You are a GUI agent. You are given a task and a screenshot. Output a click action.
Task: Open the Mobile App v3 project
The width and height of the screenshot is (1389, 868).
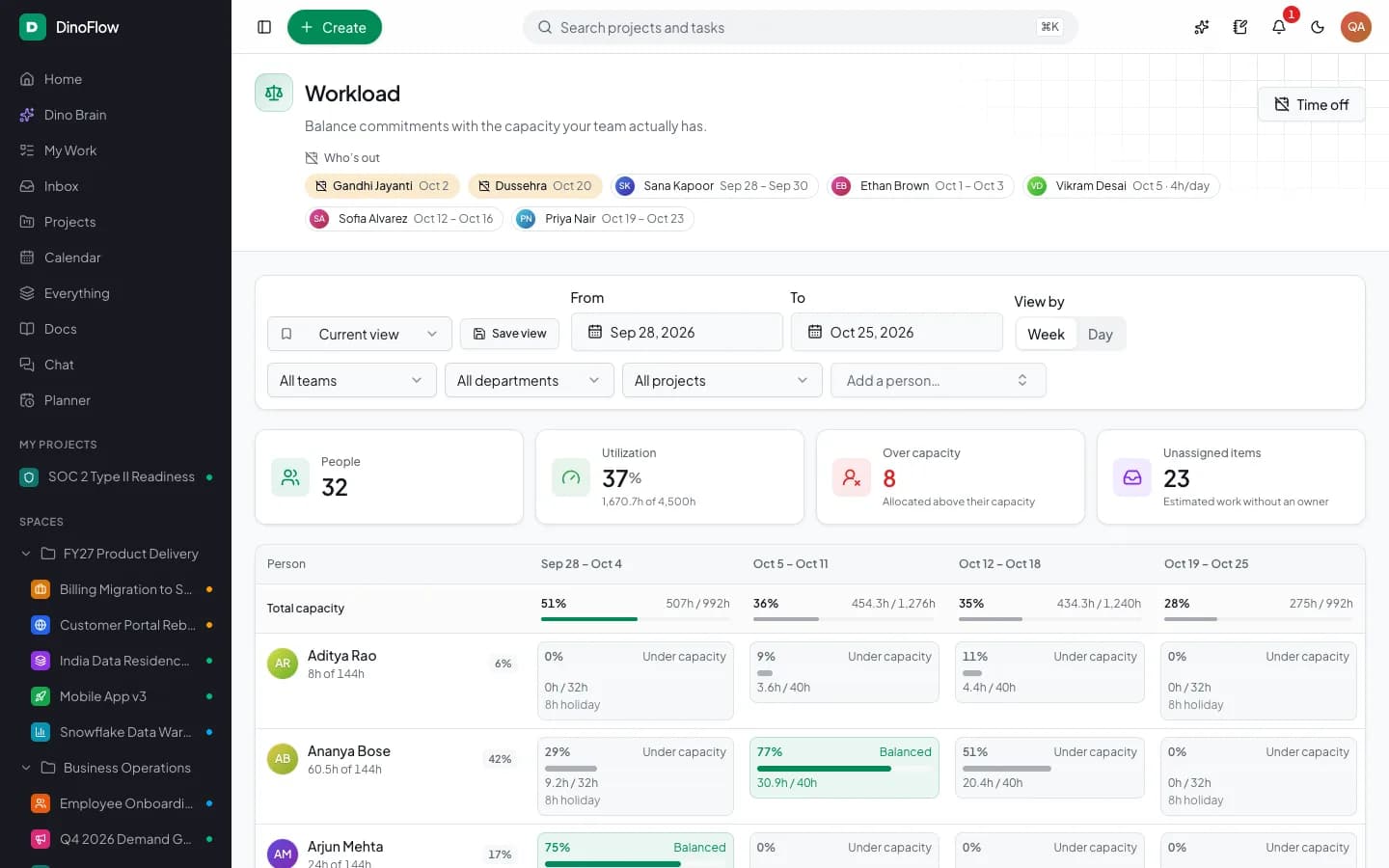[116, 696]
